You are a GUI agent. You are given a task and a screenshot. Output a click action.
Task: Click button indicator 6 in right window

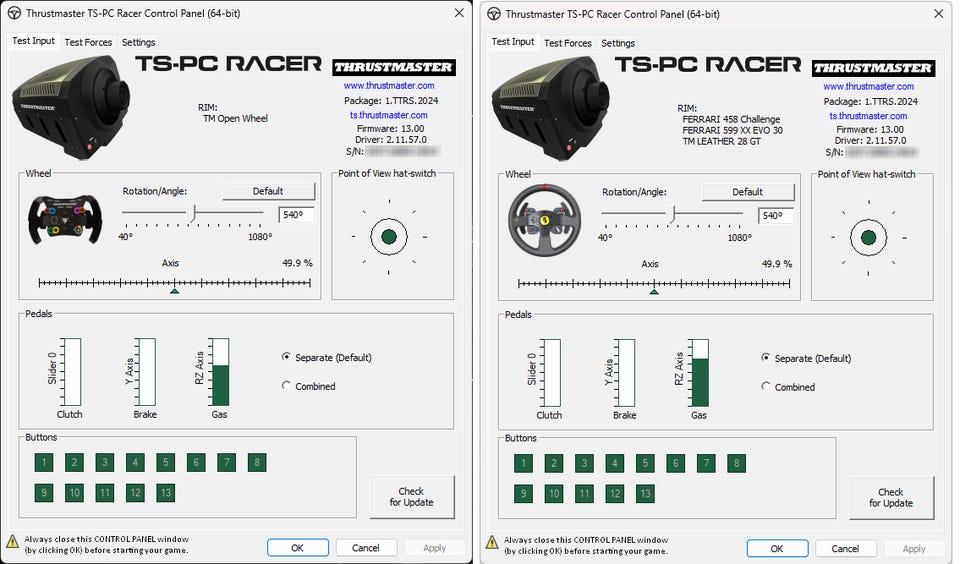click(x=675, y=463)
